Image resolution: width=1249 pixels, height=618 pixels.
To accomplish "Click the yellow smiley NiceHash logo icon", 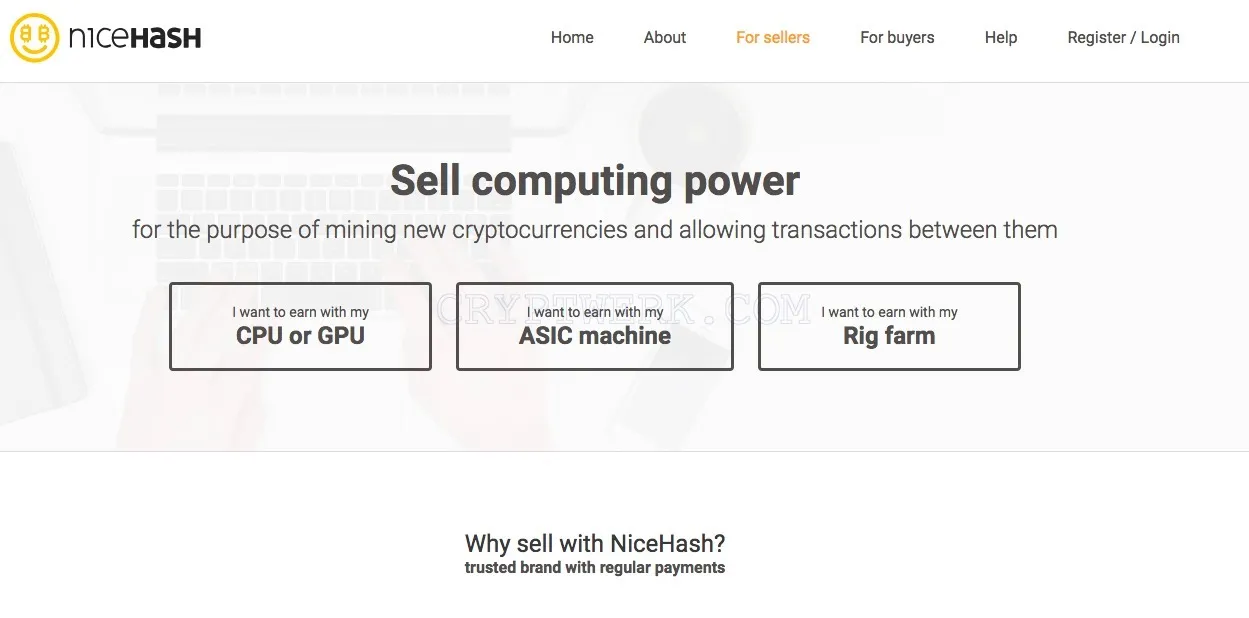I will coord(35,38).
